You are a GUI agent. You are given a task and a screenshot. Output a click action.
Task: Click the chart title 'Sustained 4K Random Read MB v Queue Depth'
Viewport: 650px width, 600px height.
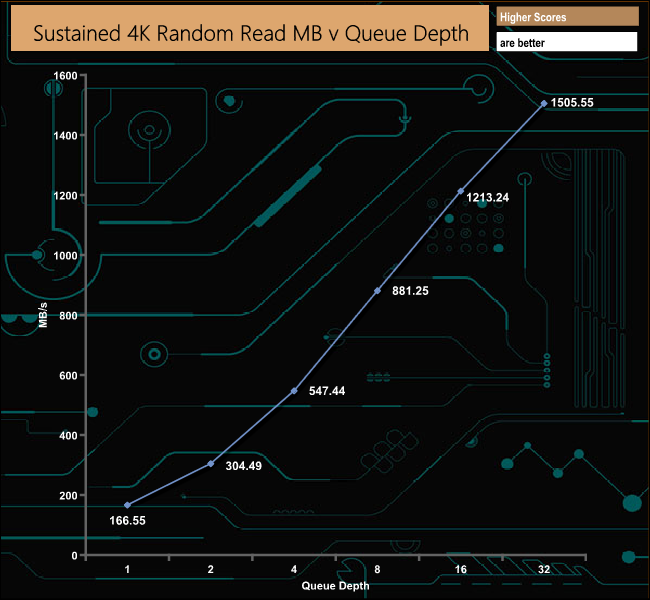251,33
